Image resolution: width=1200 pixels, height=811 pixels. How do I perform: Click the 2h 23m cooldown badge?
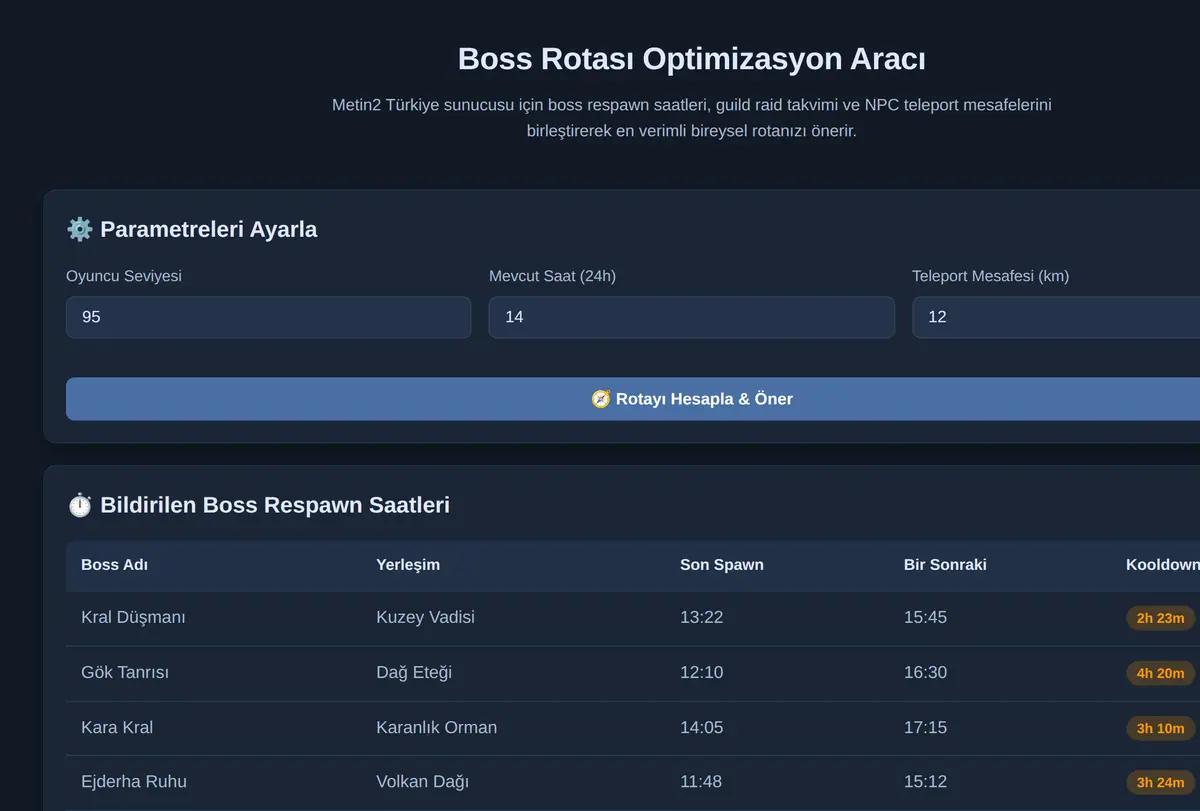(1160, 618)
